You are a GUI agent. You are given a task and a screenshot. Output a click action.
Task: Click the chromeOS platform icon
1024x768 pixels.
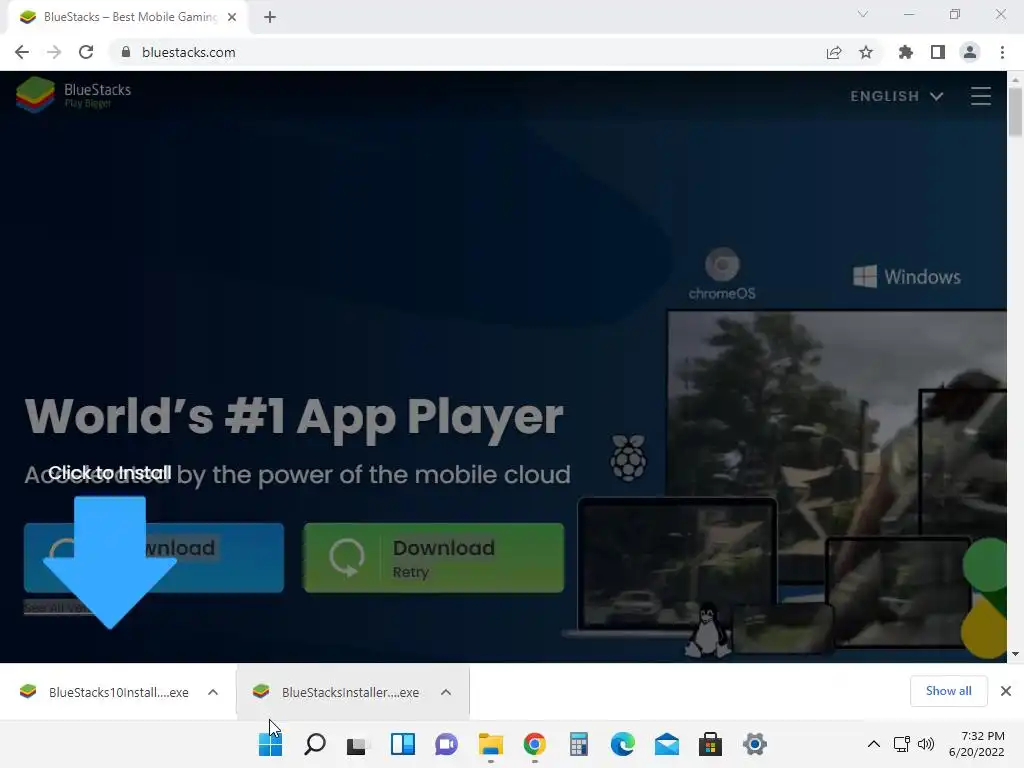coord(722,274)
